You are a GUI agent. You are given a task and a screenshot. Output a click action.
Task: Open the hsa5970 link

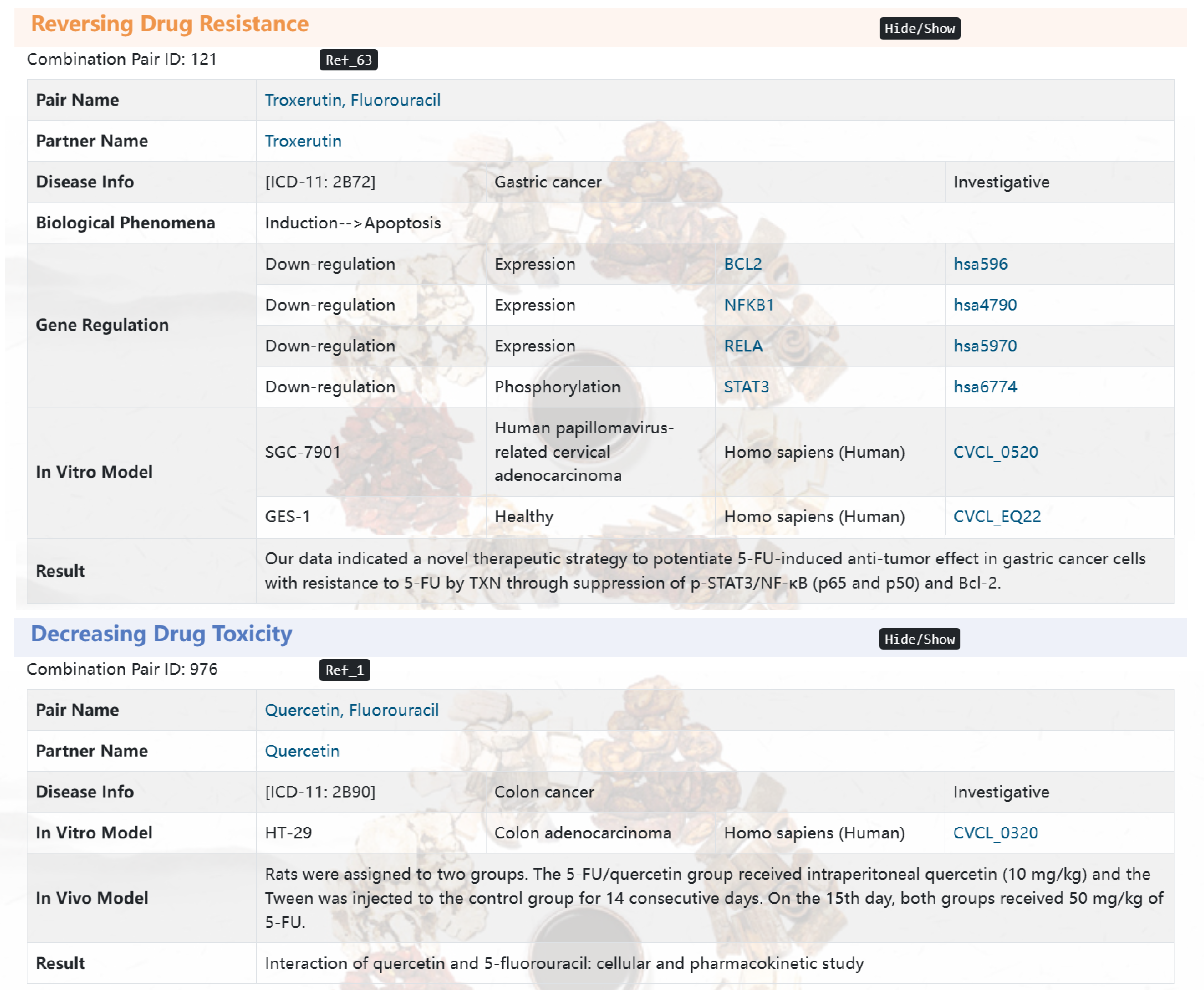(x=985, y=346)
